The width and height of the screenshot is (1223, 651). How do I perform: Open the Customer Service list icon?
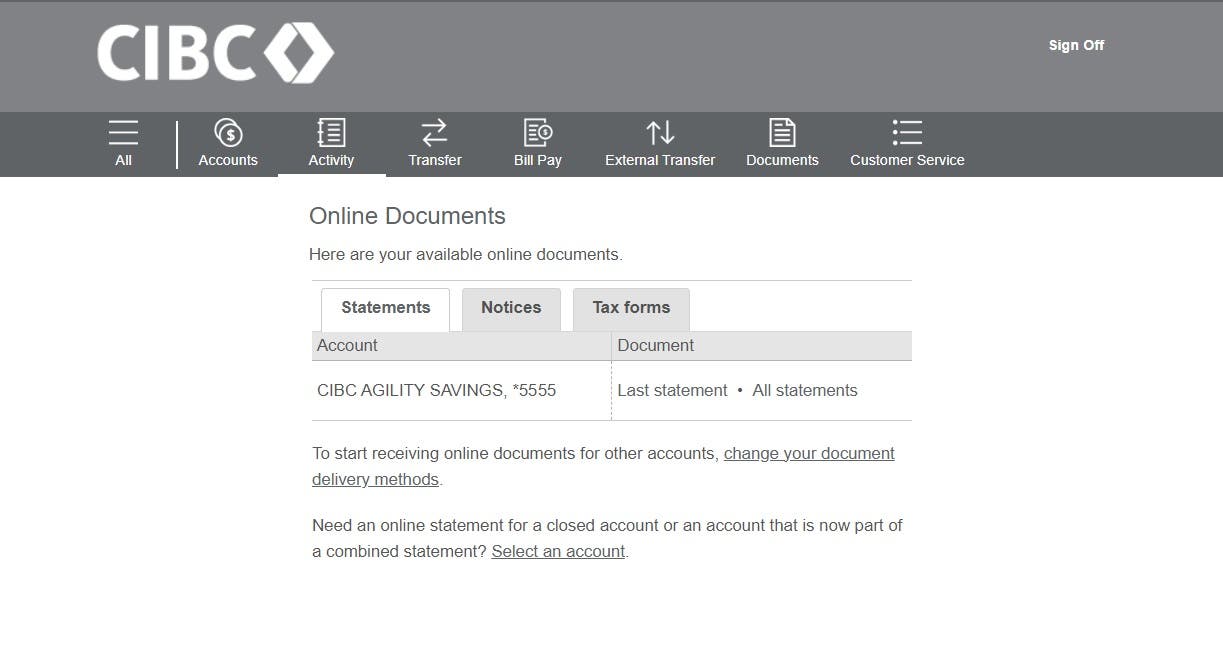(x=907, y=133)
